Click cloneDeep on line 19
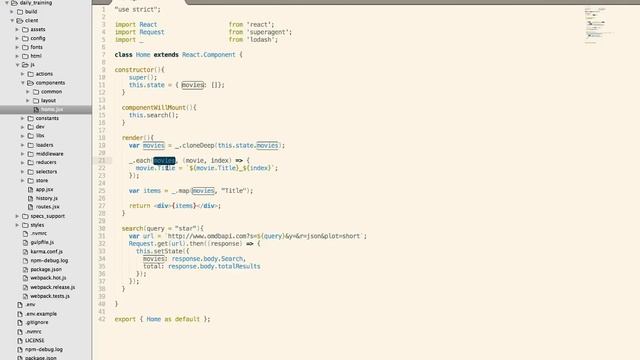The image size is (640, 360). pos(197,145)
